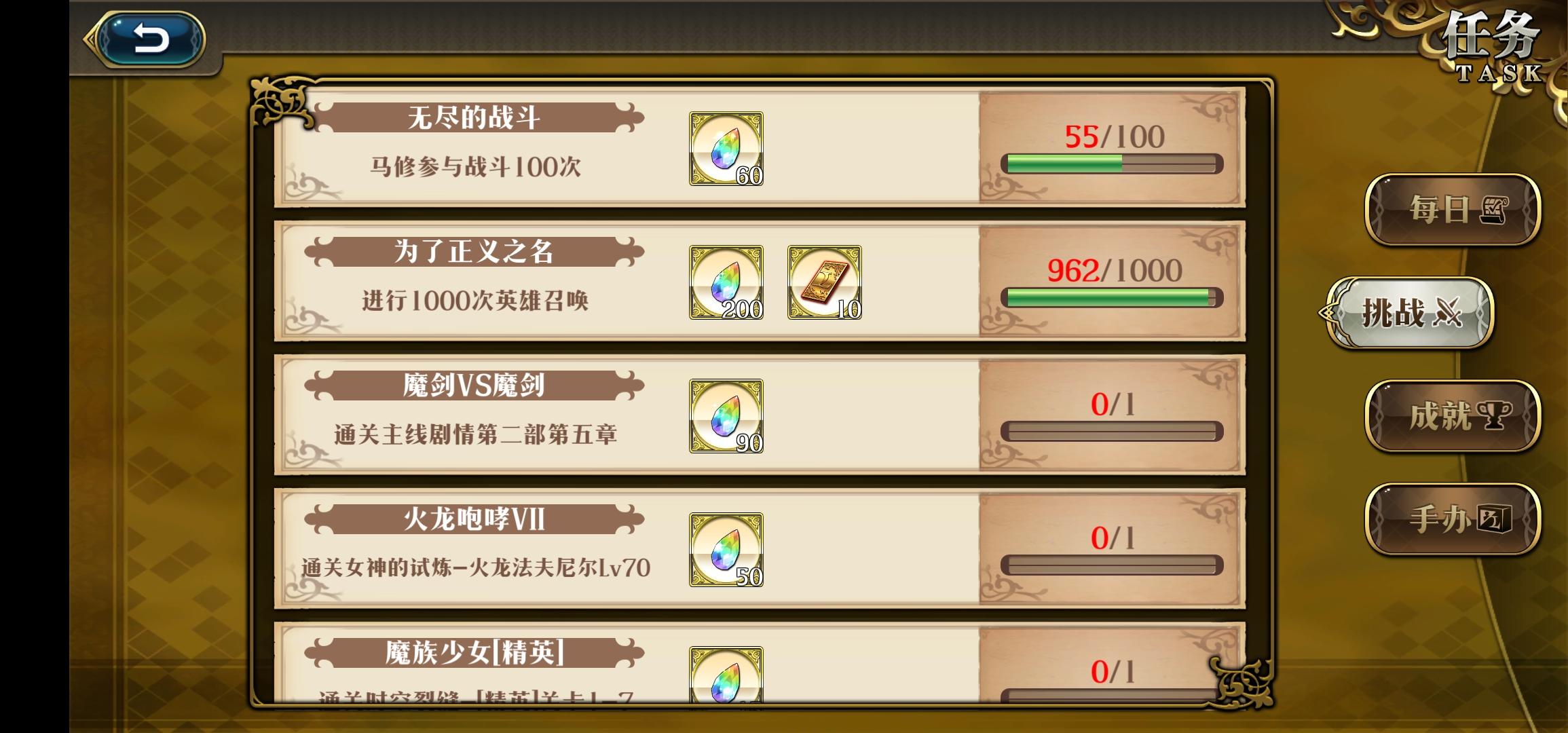Tap the 90 rainbow crystal reward icon

(x=726, y=416)
